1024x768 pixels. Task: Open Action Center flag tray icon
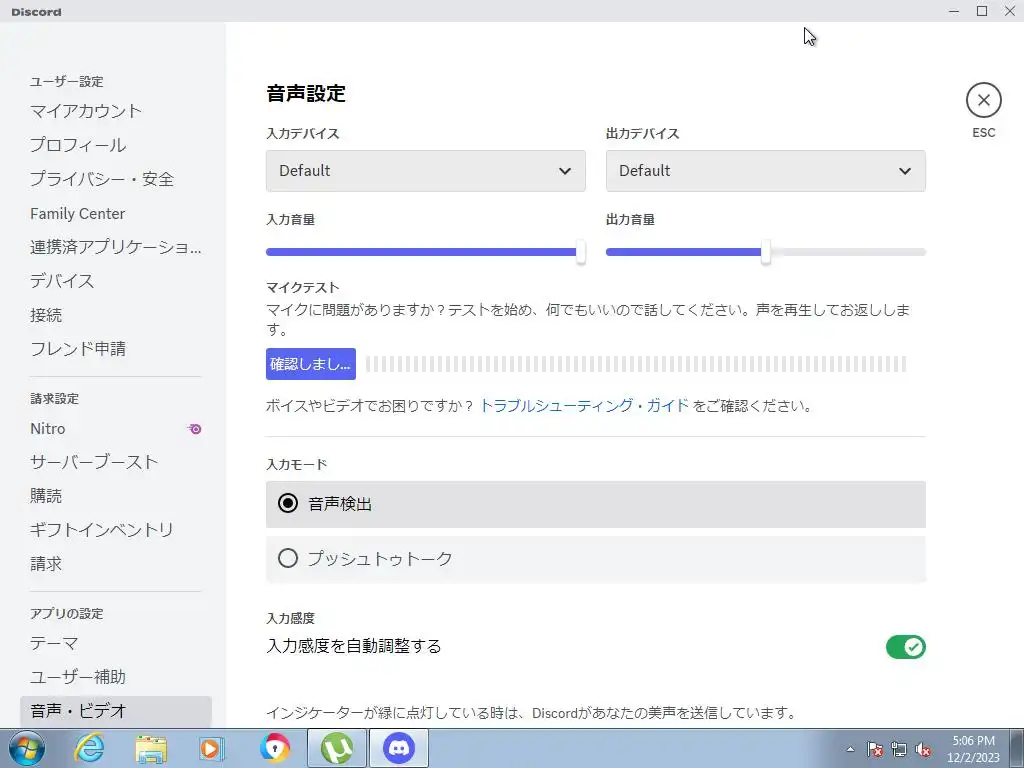coord(874,749)
